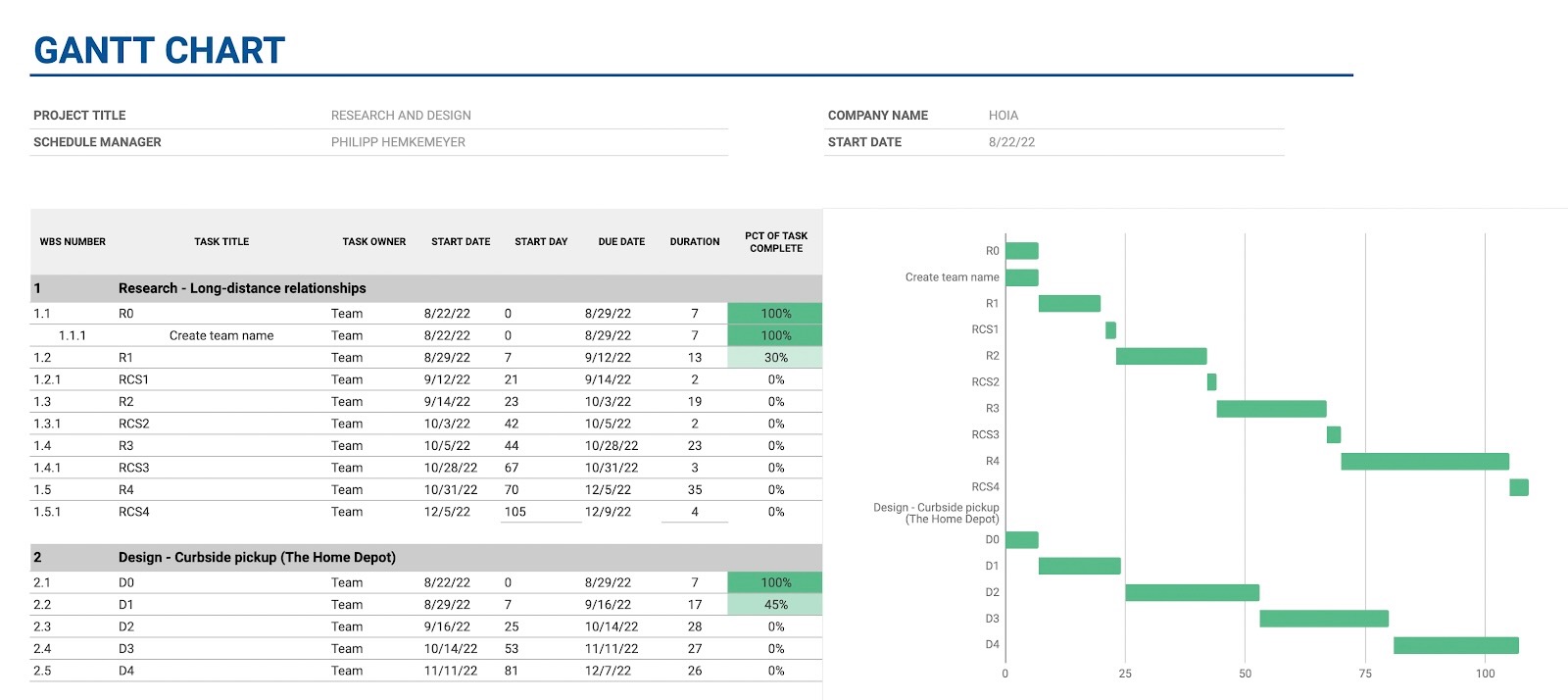
Task: Click the R3 bar in the chart
Action: [1271, 409]
